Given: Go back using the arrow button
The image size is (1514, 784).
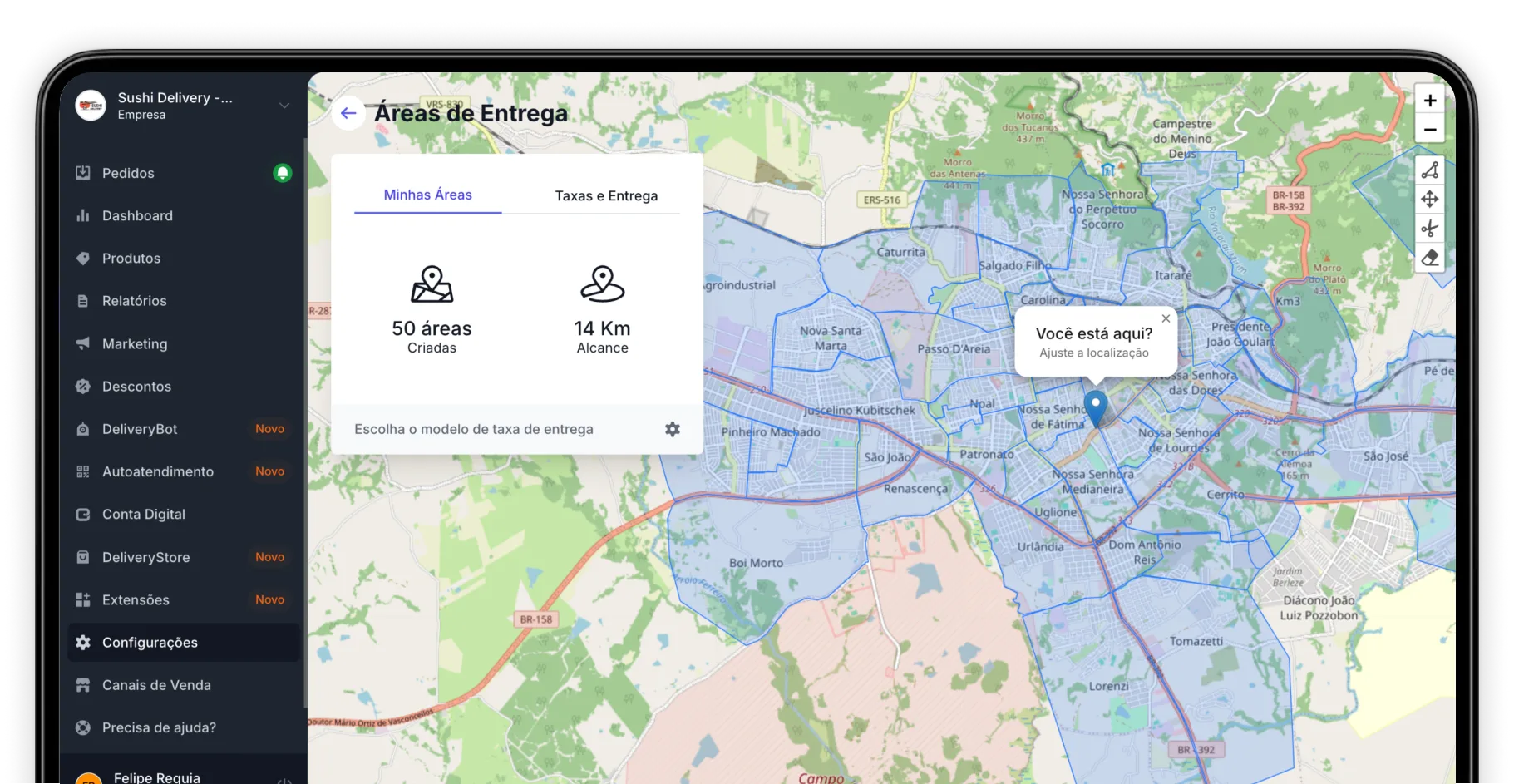Looking at the screenshot, I should click(348, 113).
